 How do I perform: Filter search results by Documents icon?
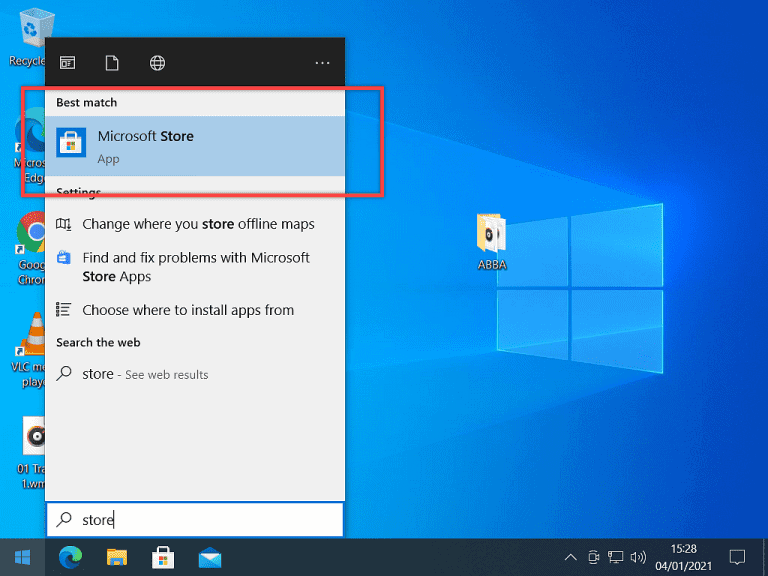112,63
